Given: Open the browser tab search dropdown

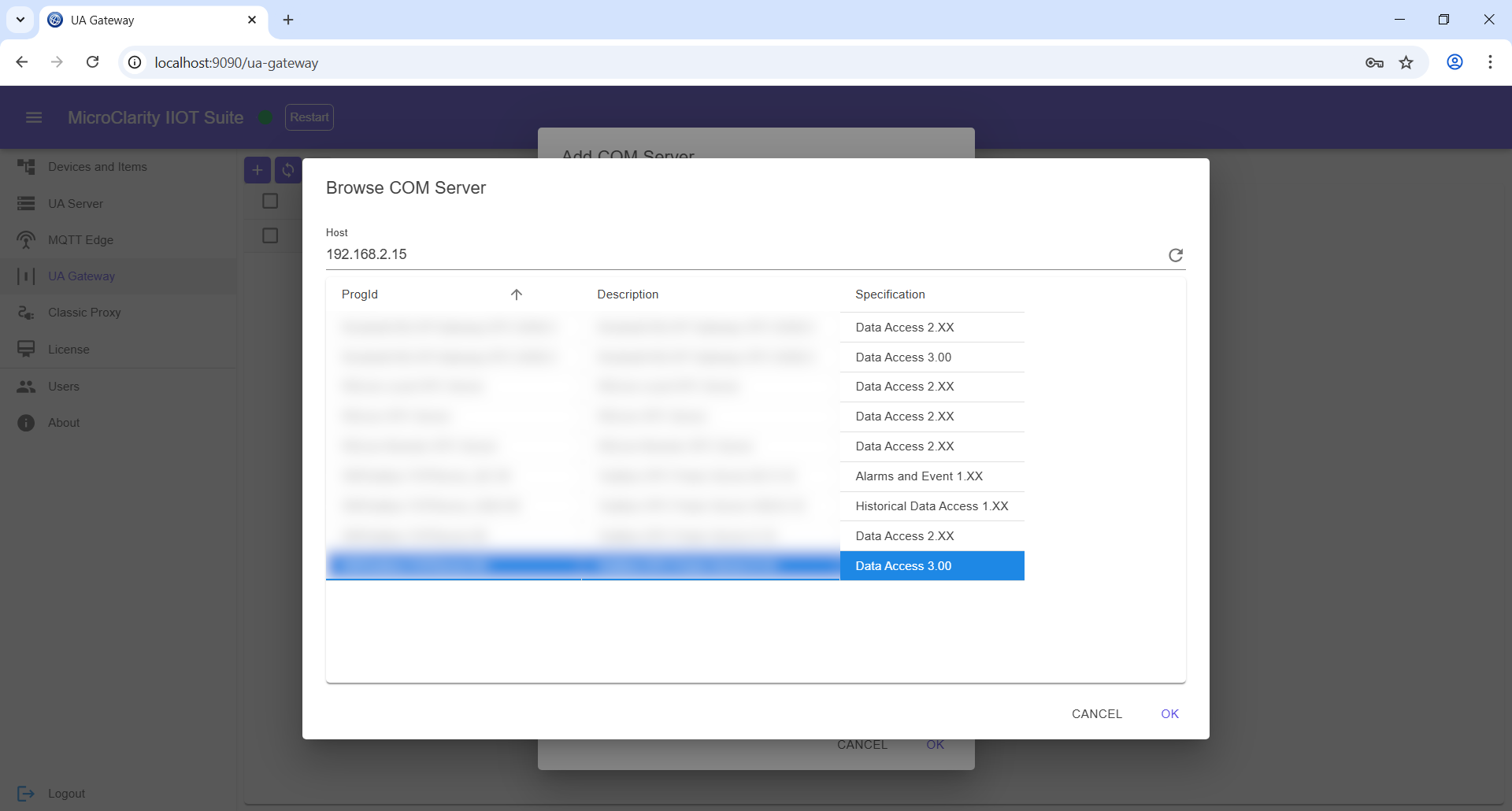Looking at the screenshot, I should (20, 20).
